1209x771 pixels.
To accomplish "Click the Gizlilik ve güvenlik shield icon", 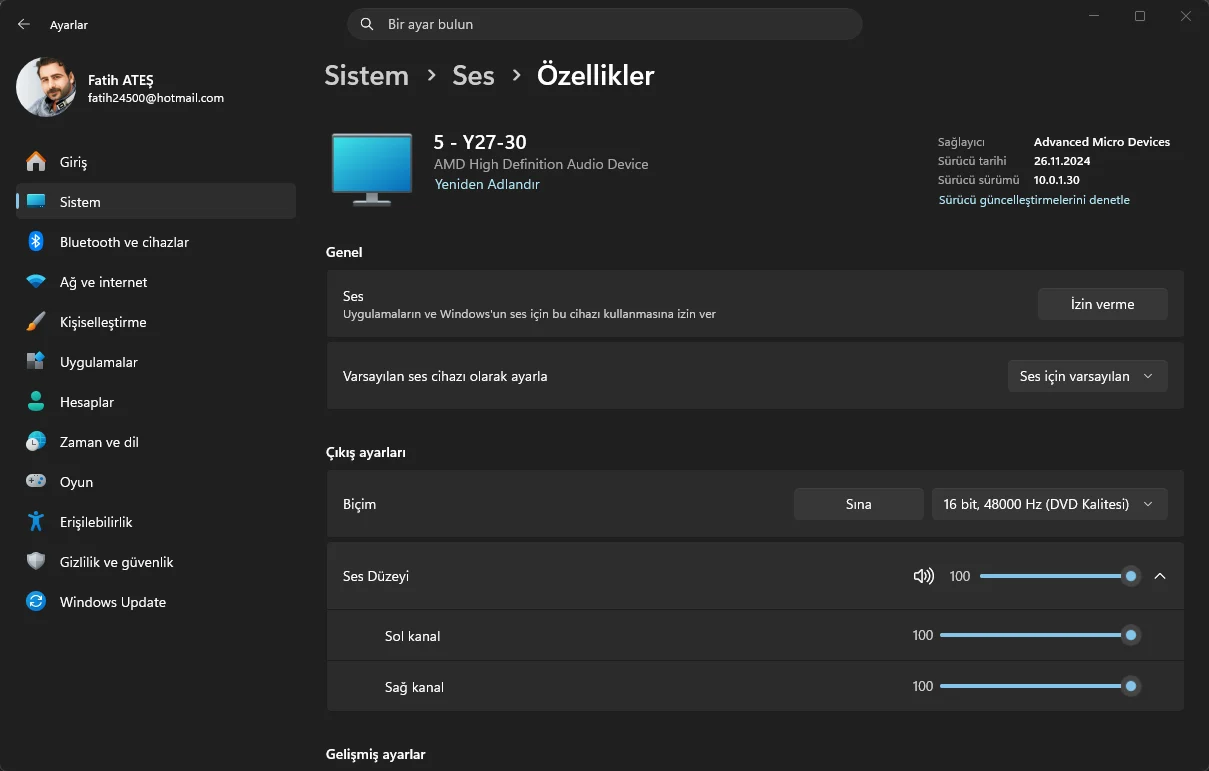I will click(x=36, y=562).
